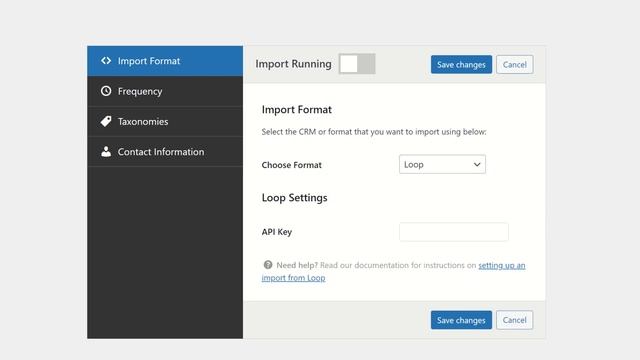The height and width of the screenshot is (360, 640).
Task: Go to the Taxonomies section
Action: (165, 121)
